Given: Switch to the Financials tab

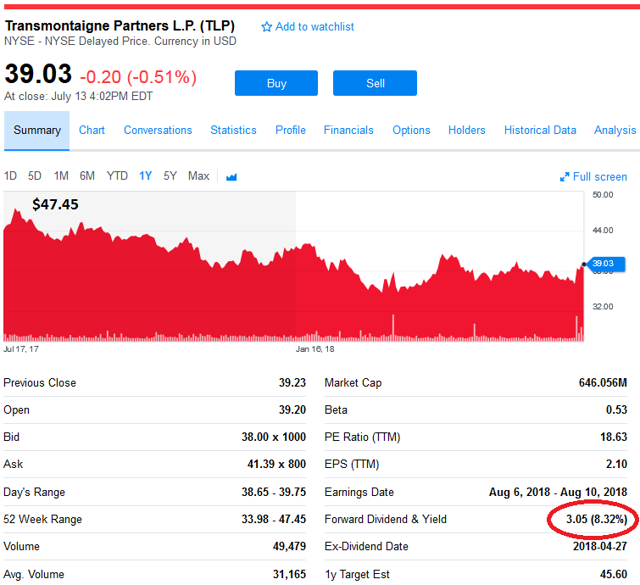Looking at the screenshot, I should [x=349, y=130].
